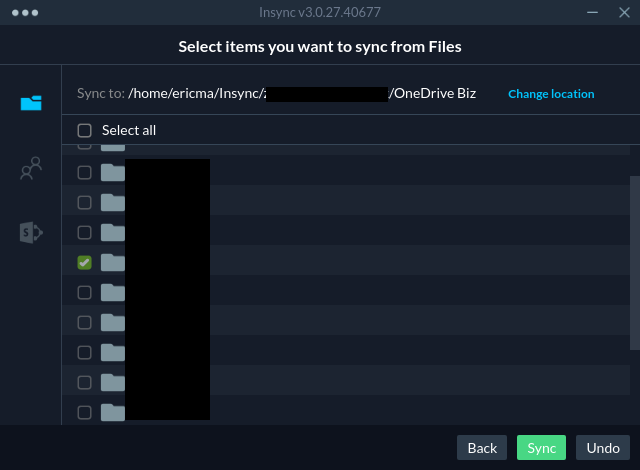Uncheck the green checked folder checkbox
Image resolution: width=640 pixels, height=470 pixels.
tap(85, 262)
